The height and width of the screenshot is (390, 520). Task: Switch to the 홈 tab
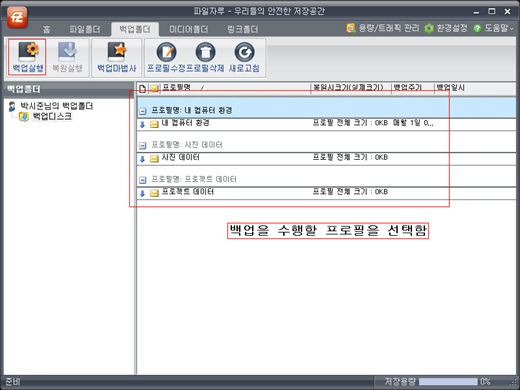coord(47,29)
